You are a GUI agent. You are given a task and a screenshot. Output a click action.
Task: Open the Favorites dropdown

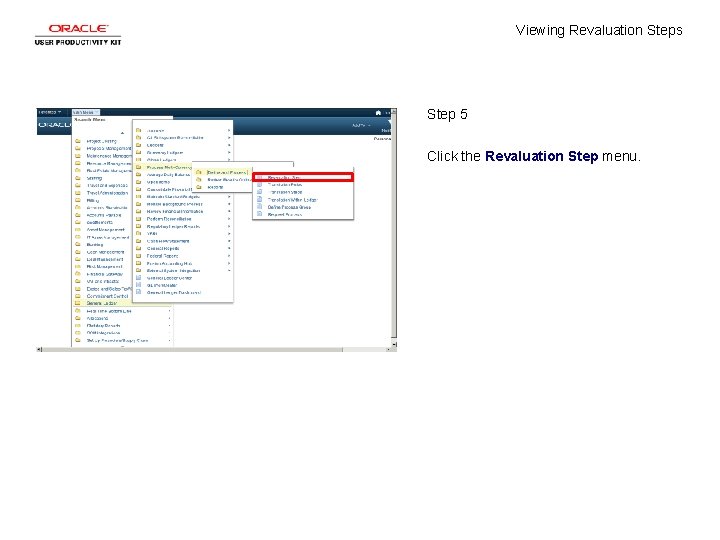[50, 112]
